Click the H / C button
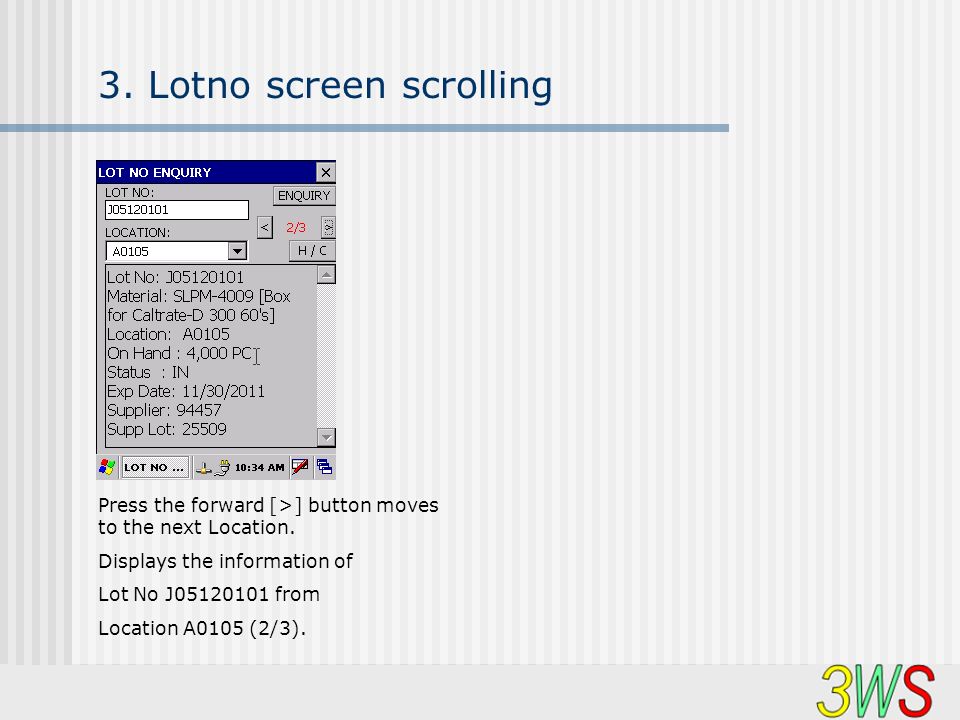This screenshot has height=720, width=960. point(312,250)
